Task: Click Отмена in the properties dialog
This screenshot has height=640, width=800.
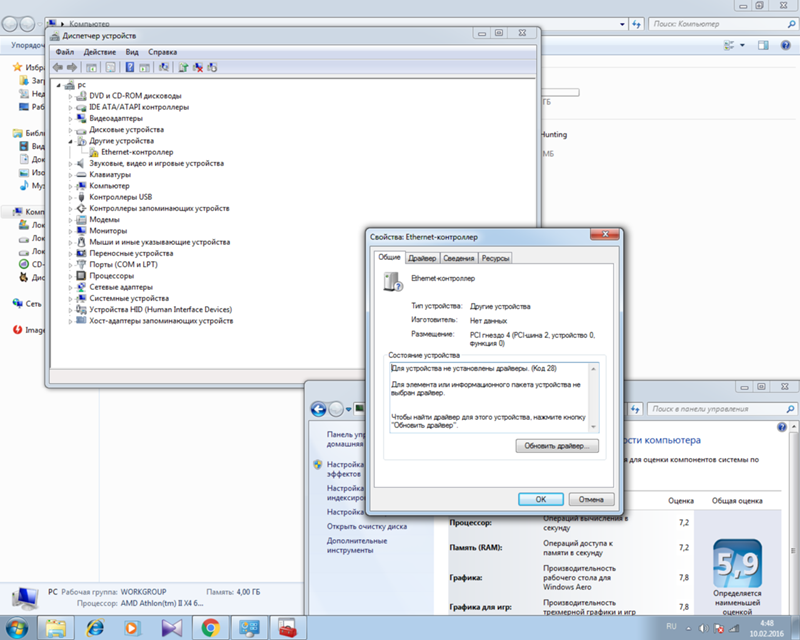Action: tap(591, 499)
